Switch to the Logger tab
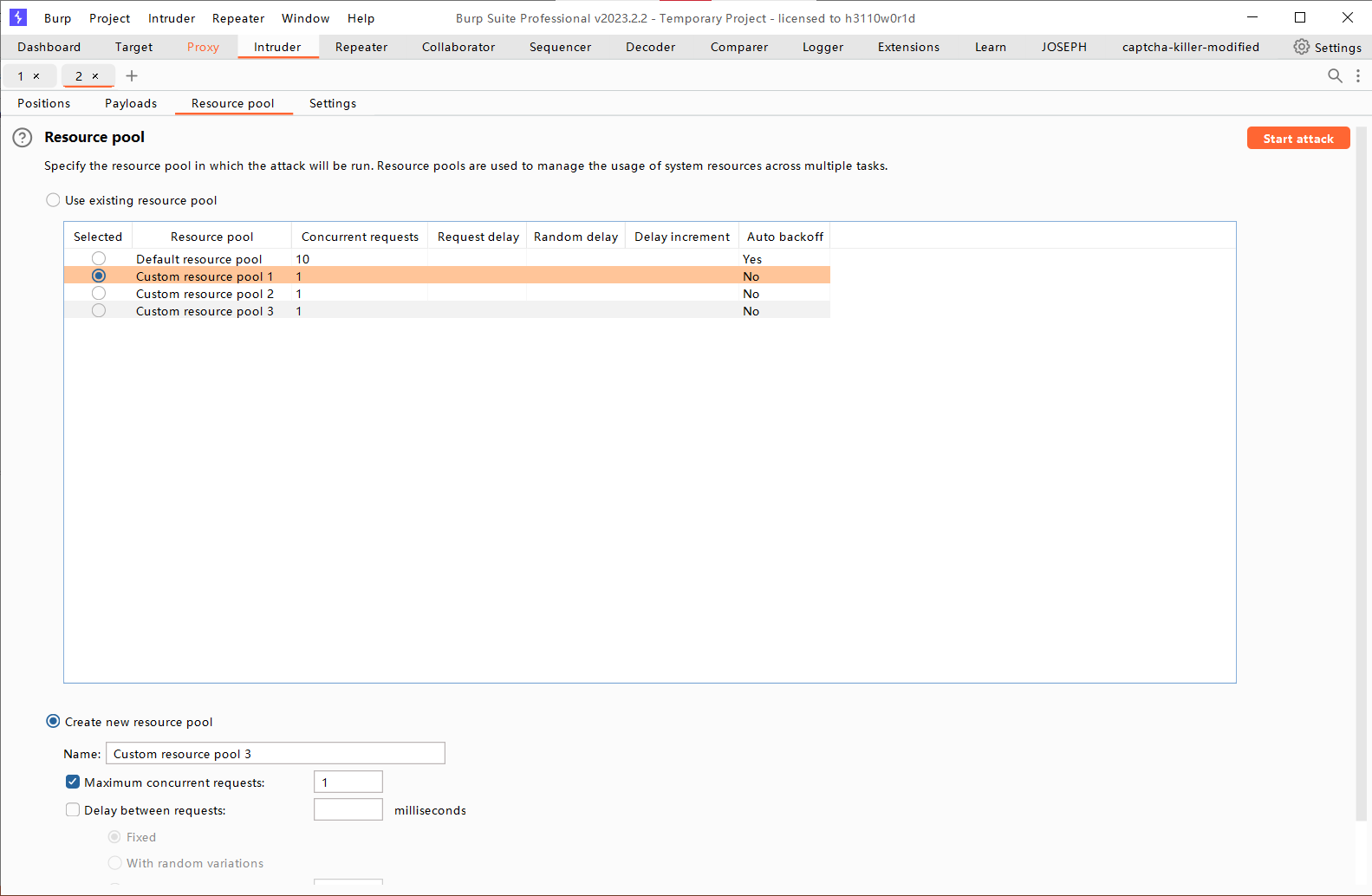Image resolution: width=1372 pixels, height=896 pixels. pos(823,47)
